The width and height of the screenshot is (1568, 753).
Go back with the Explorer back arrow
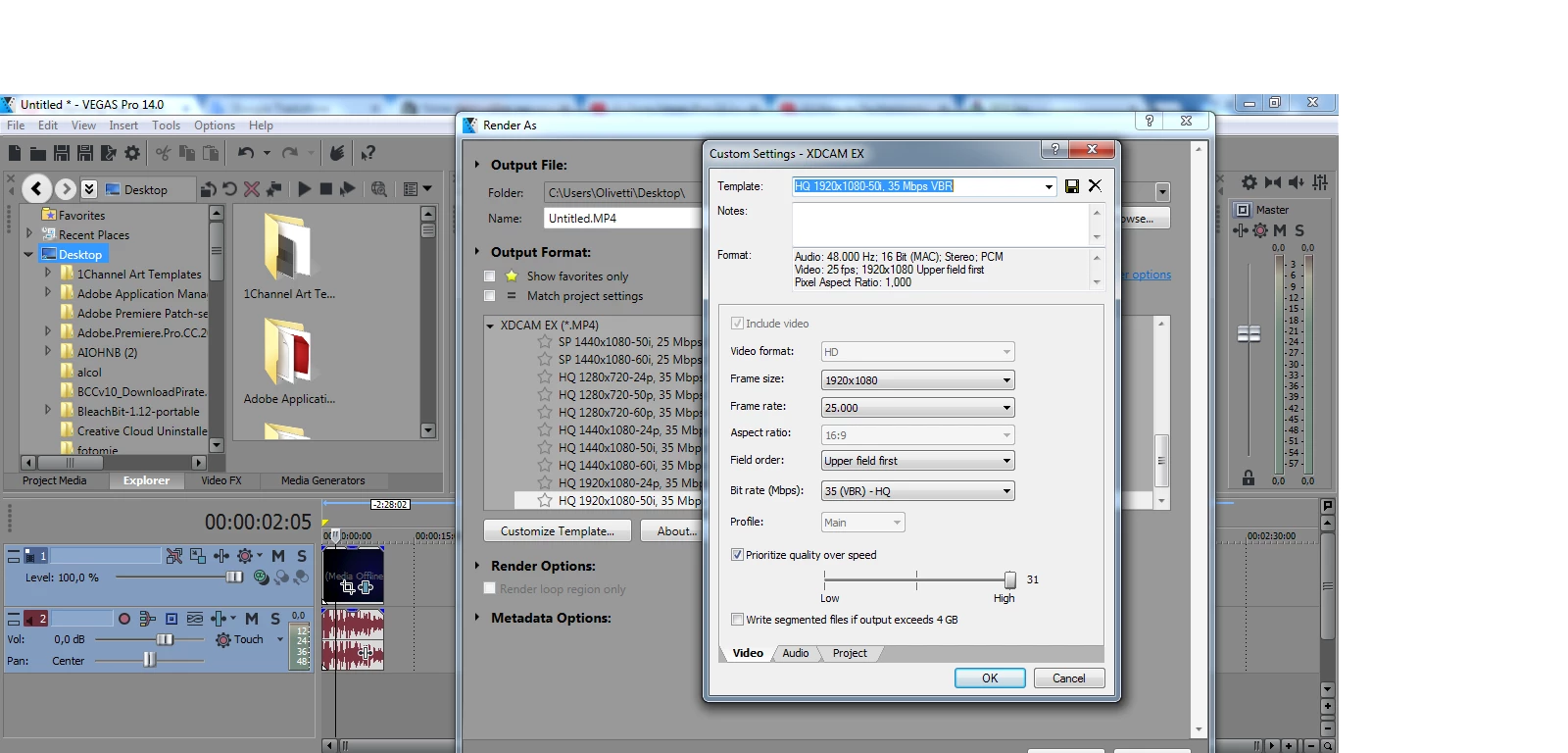click(36, 189)
